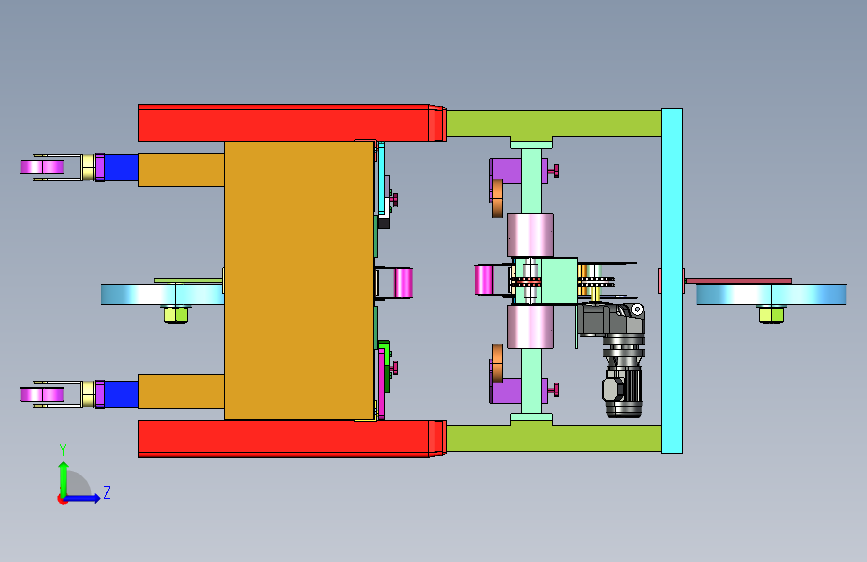867x562 pixels.
Task: Pick the magenta roller beside orange block
Action: 403,283
